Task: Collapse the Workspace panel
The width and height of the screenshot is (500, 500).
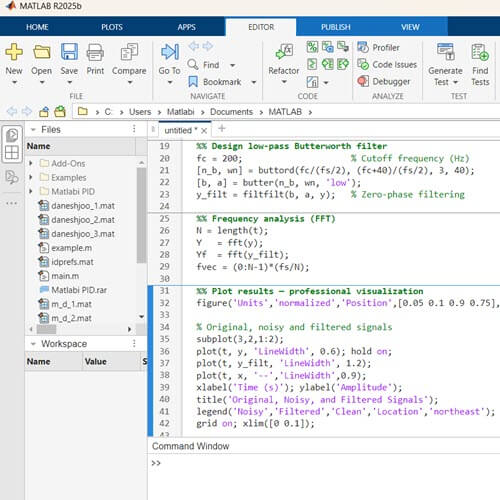Action: pos(33,344)
